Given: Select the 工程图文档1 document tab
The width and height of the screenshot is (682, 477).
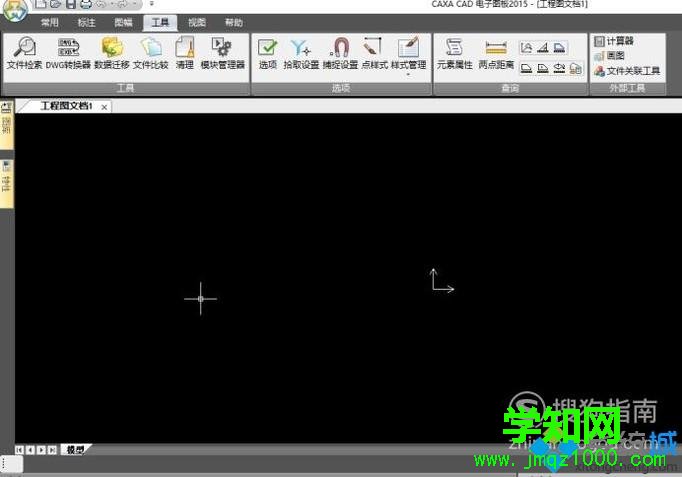Looking at the screenshot, I should tap(66, 106).
